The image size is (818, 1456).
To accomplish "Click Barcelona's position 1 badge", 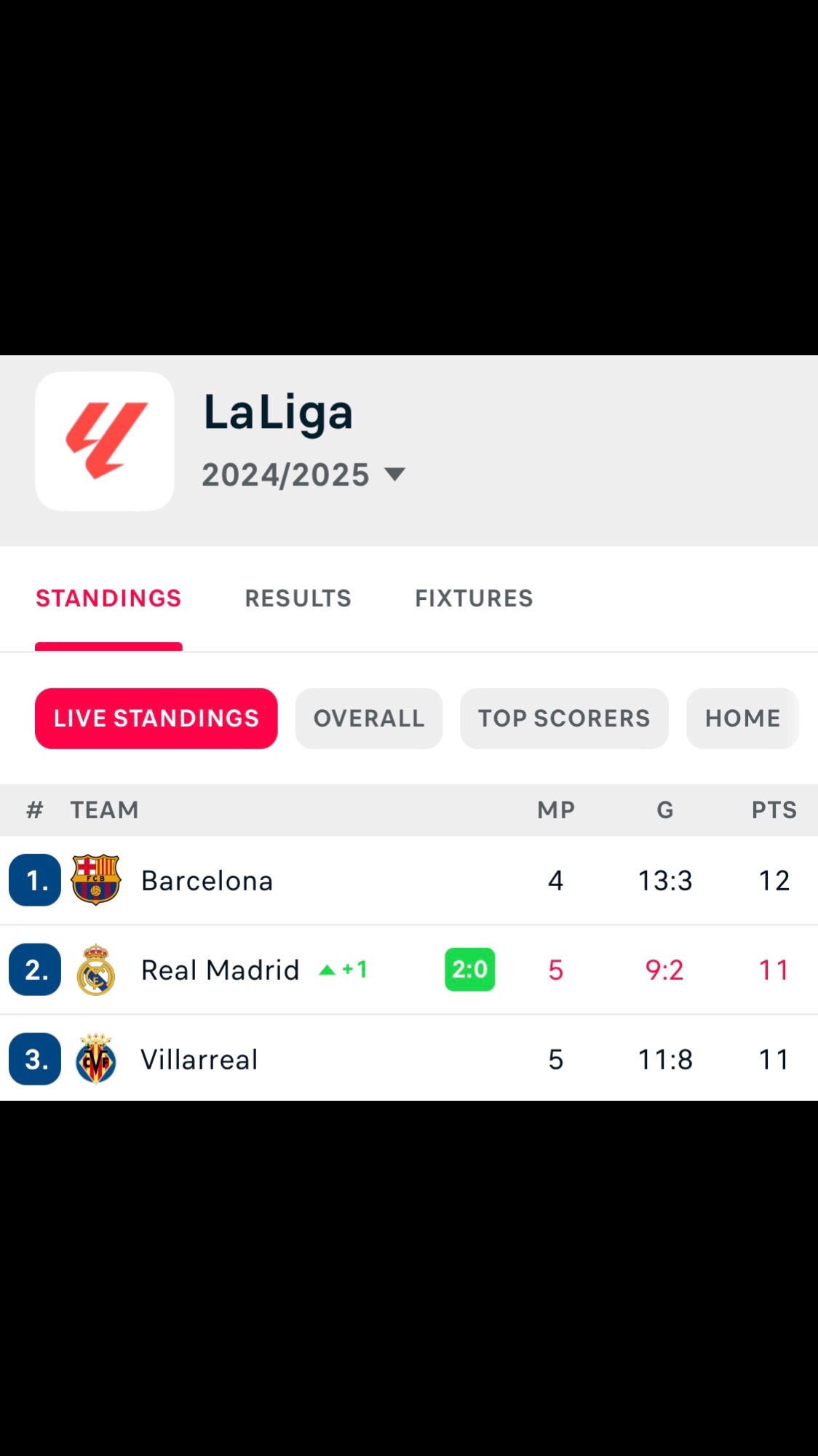I will (35, 880).
